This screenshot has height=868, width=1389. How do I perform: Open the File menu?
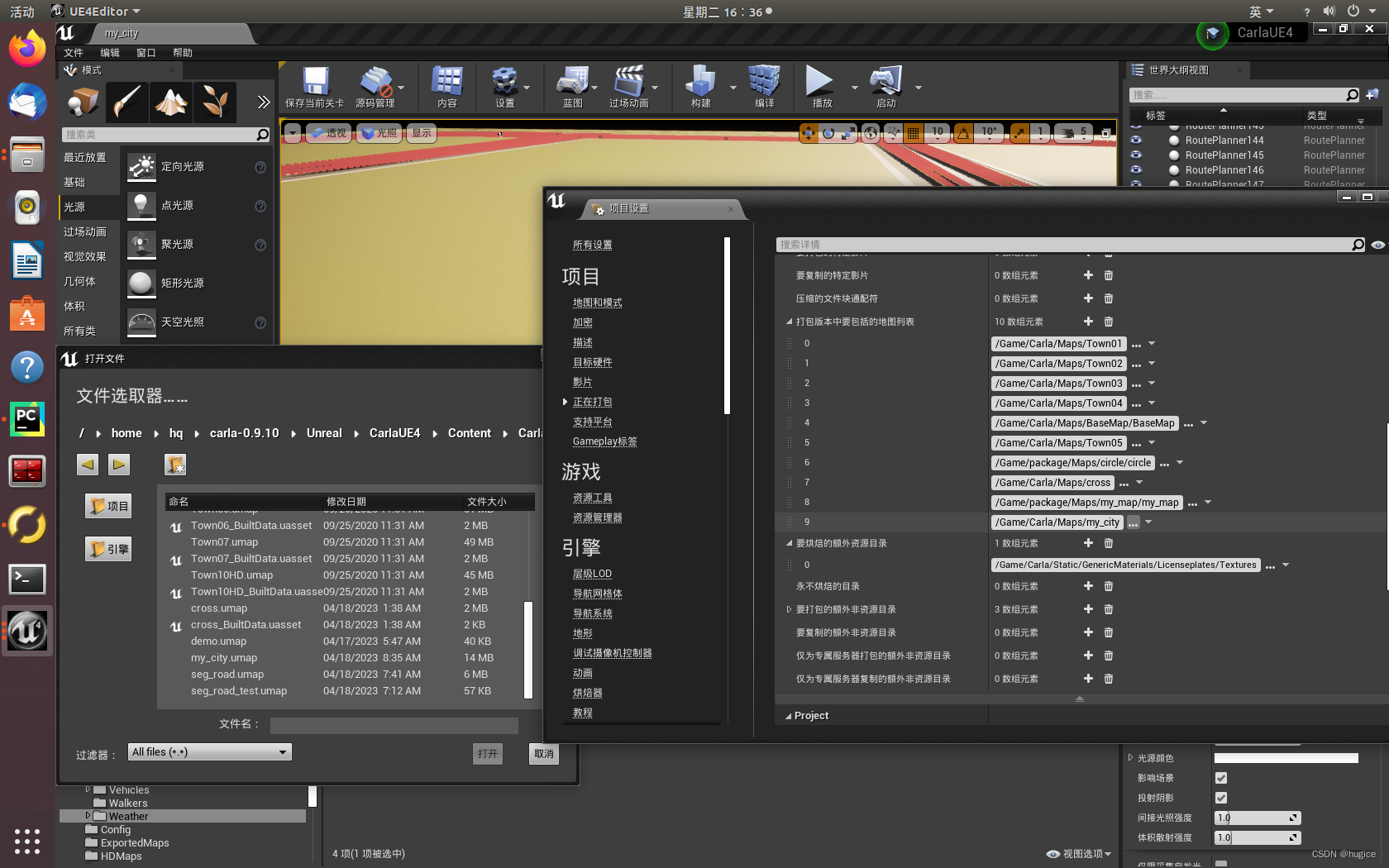click(74, 53)
